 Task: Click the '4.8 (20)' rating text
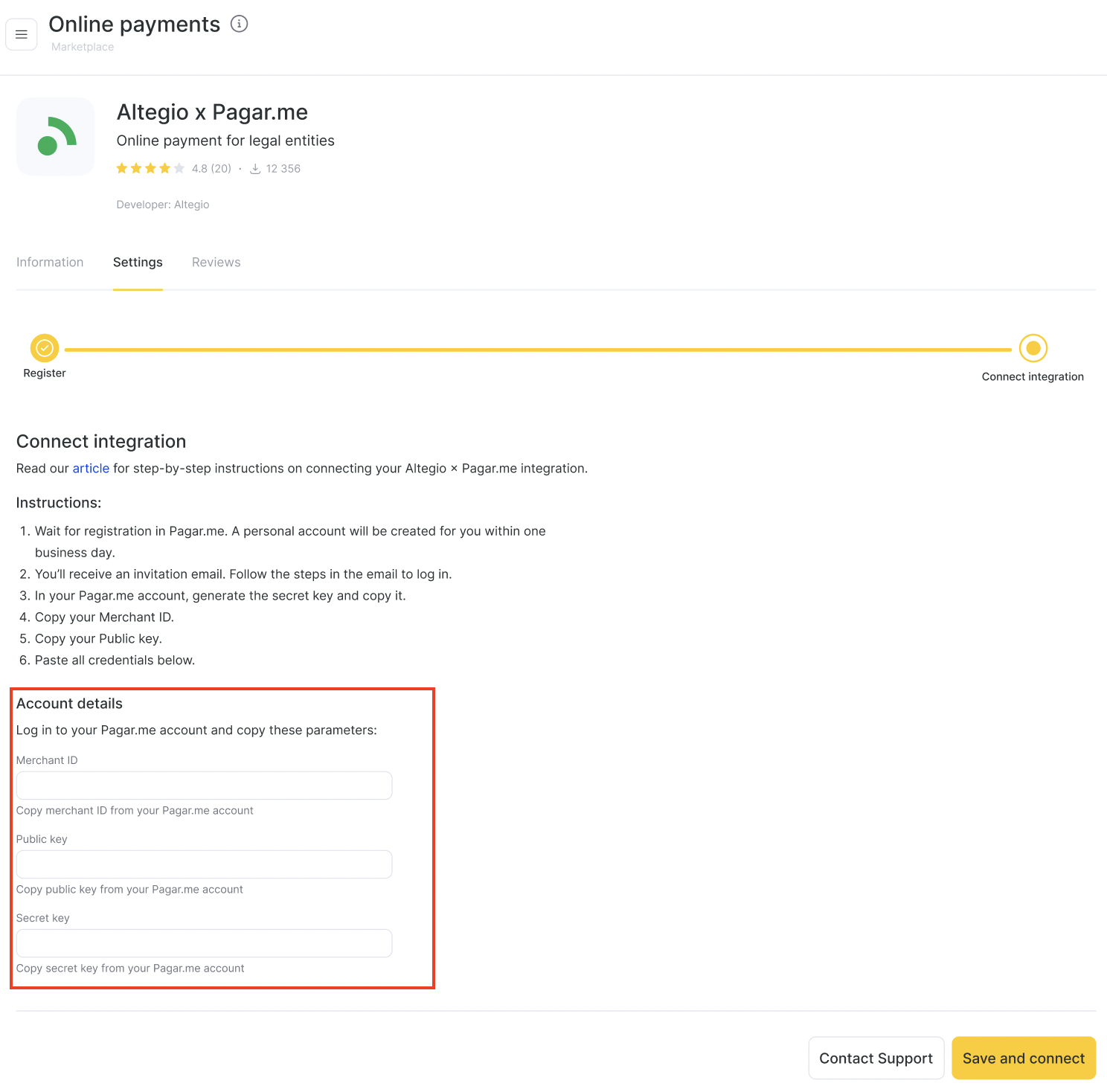click(211, 169)
